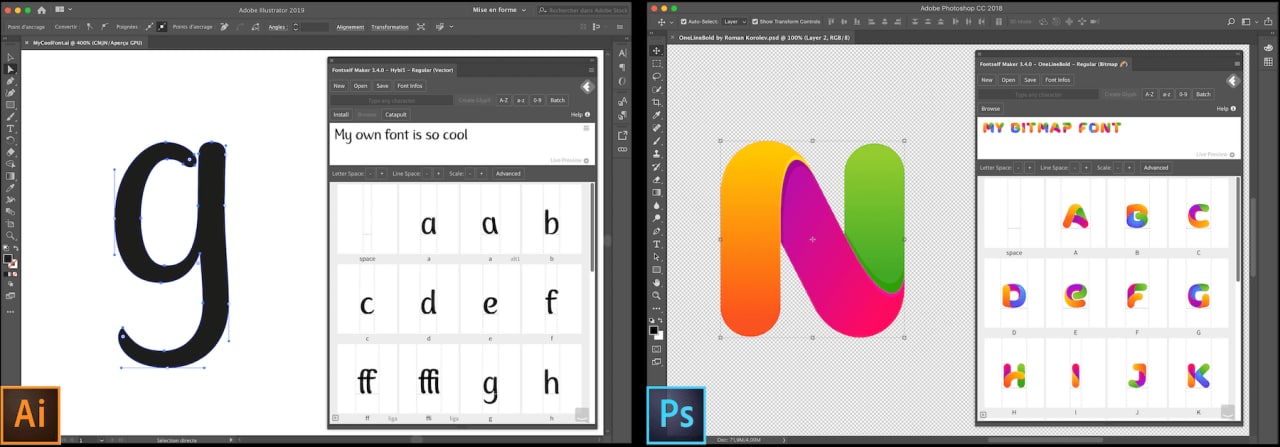Select the Hand tool in Photoshop
Screen dimensions: 1280x447
tap(657, 282)
